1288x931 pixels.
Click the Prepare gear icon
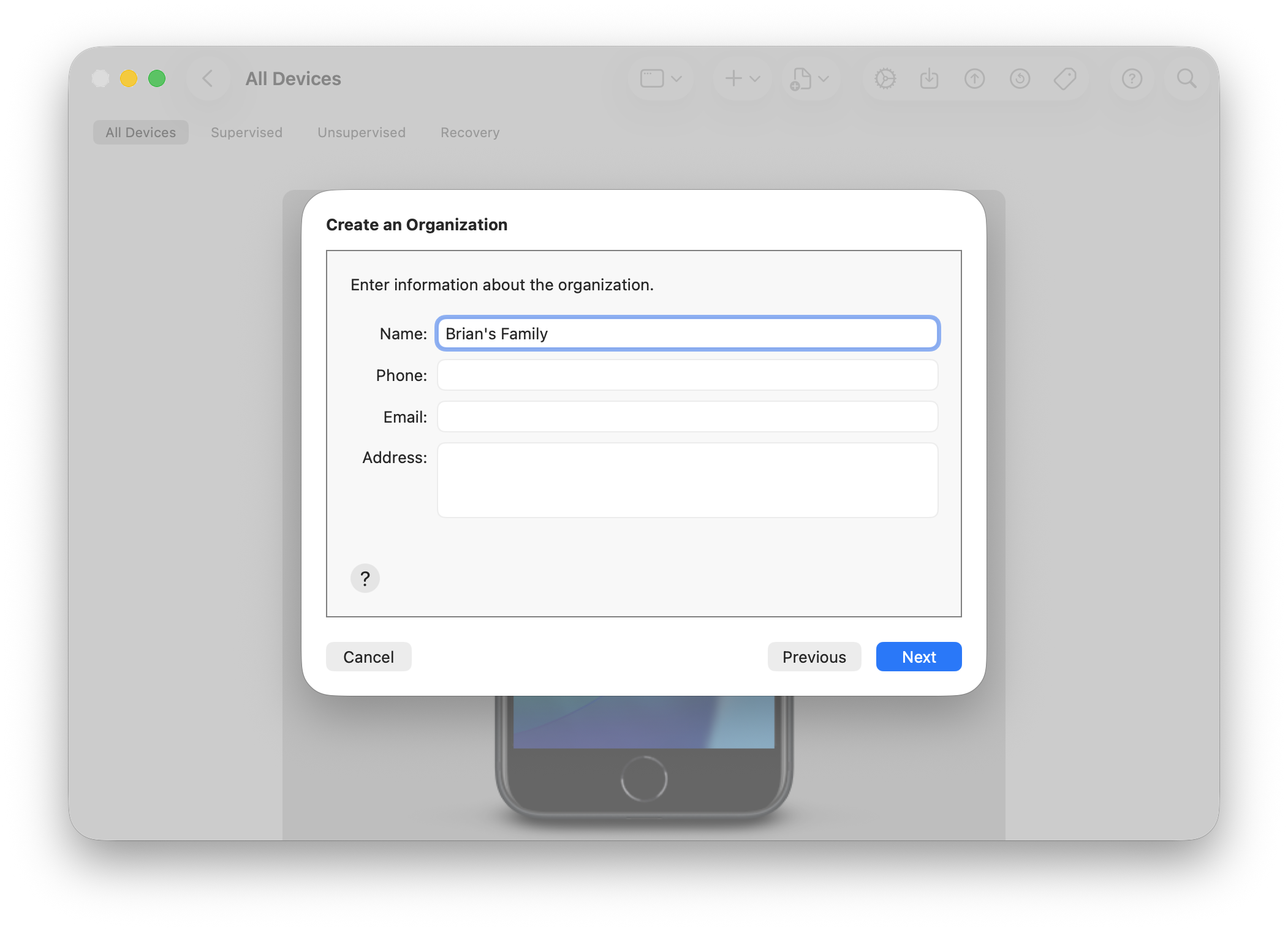tap(885, 78)
